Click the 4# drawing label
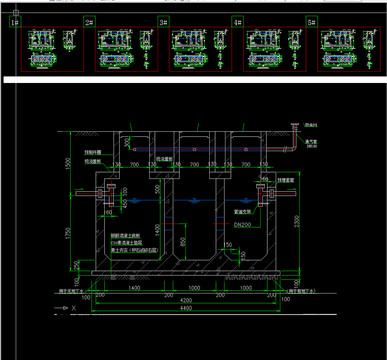The height and width of the screenshot is (360, 387). tap(238, 22)
